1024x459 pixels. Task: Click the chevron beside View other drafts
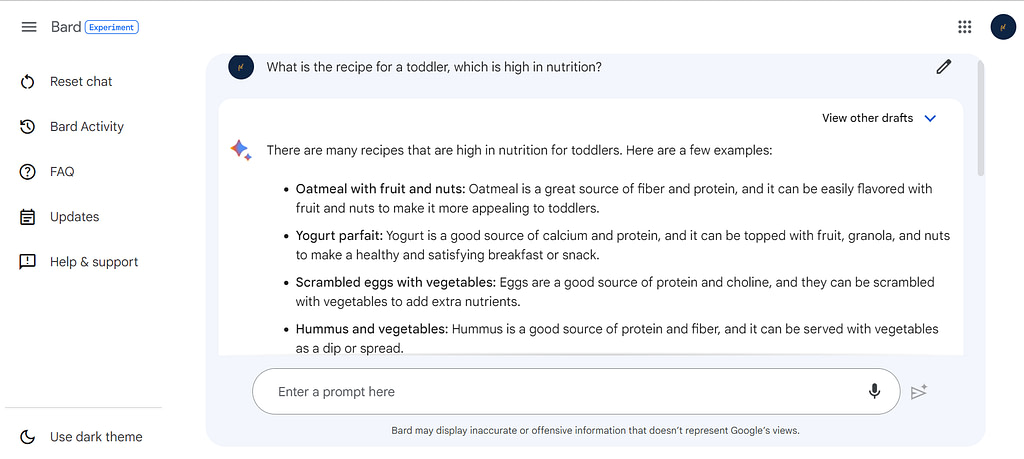click(x=931, y=118)
